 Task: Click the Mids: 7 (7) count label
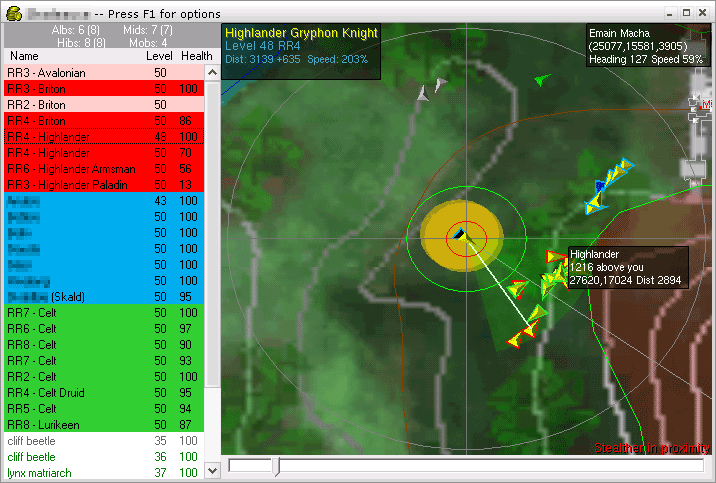coord(148,30)
